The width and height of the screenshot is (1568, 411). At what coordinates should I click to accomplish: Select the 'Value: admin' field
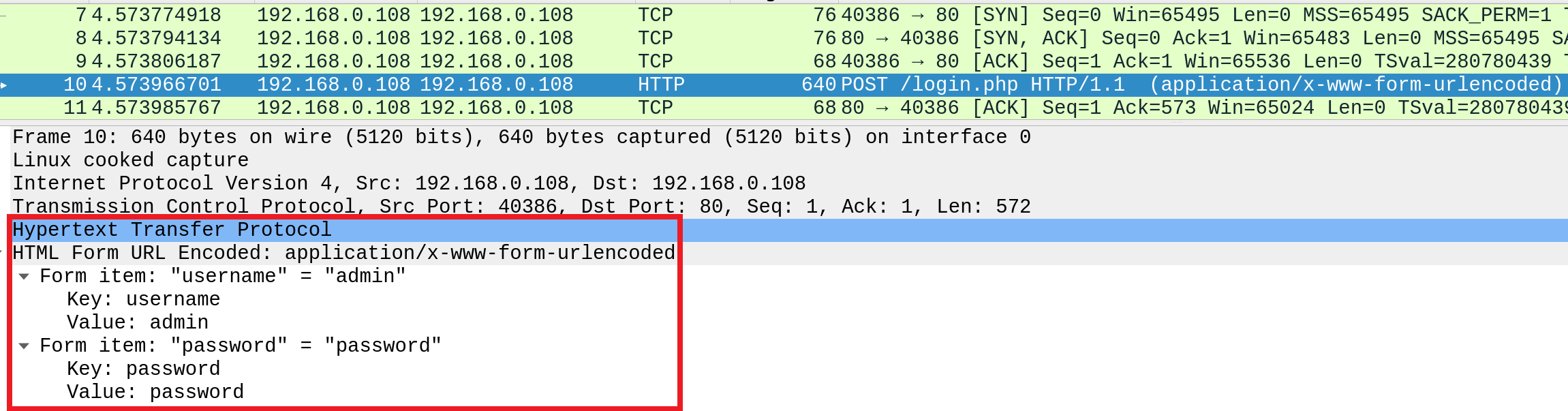pos(138,323)
